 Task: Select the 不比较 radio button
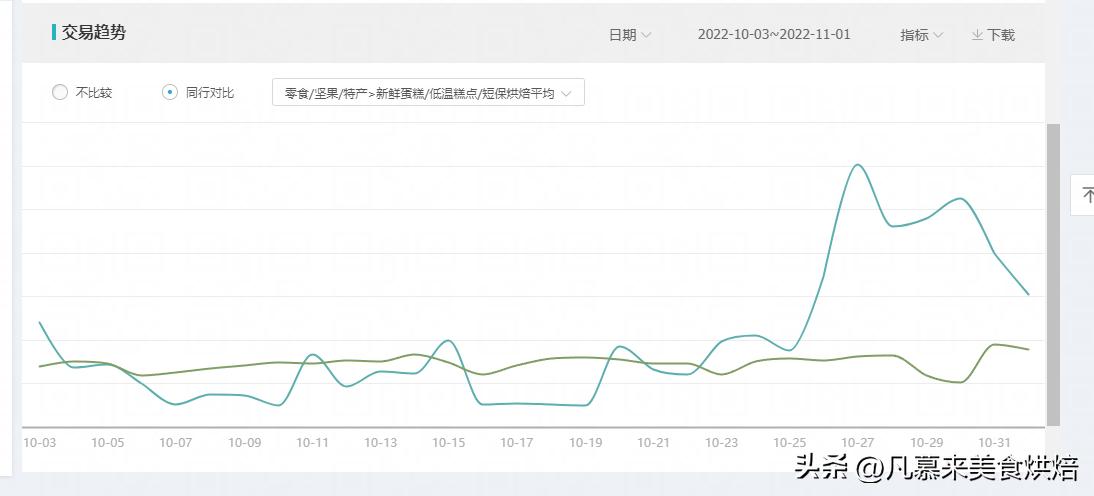[60, 92]
